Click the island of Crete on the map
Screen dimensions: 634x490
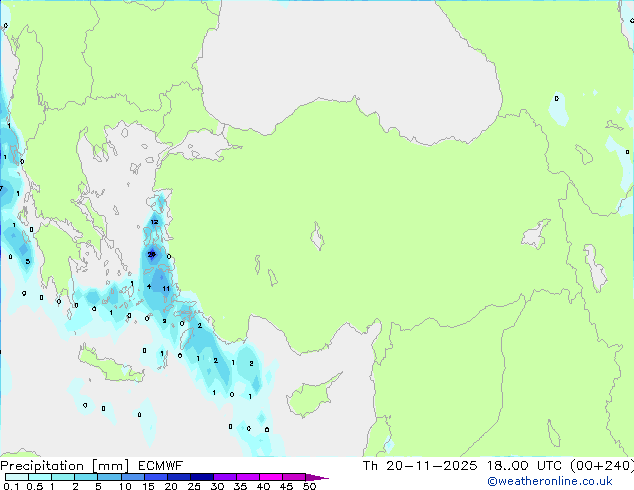pos(109,365)
